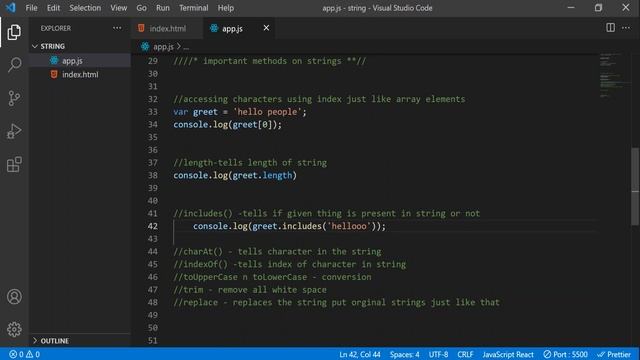Click JavaScript React language mode

point(508,354)
